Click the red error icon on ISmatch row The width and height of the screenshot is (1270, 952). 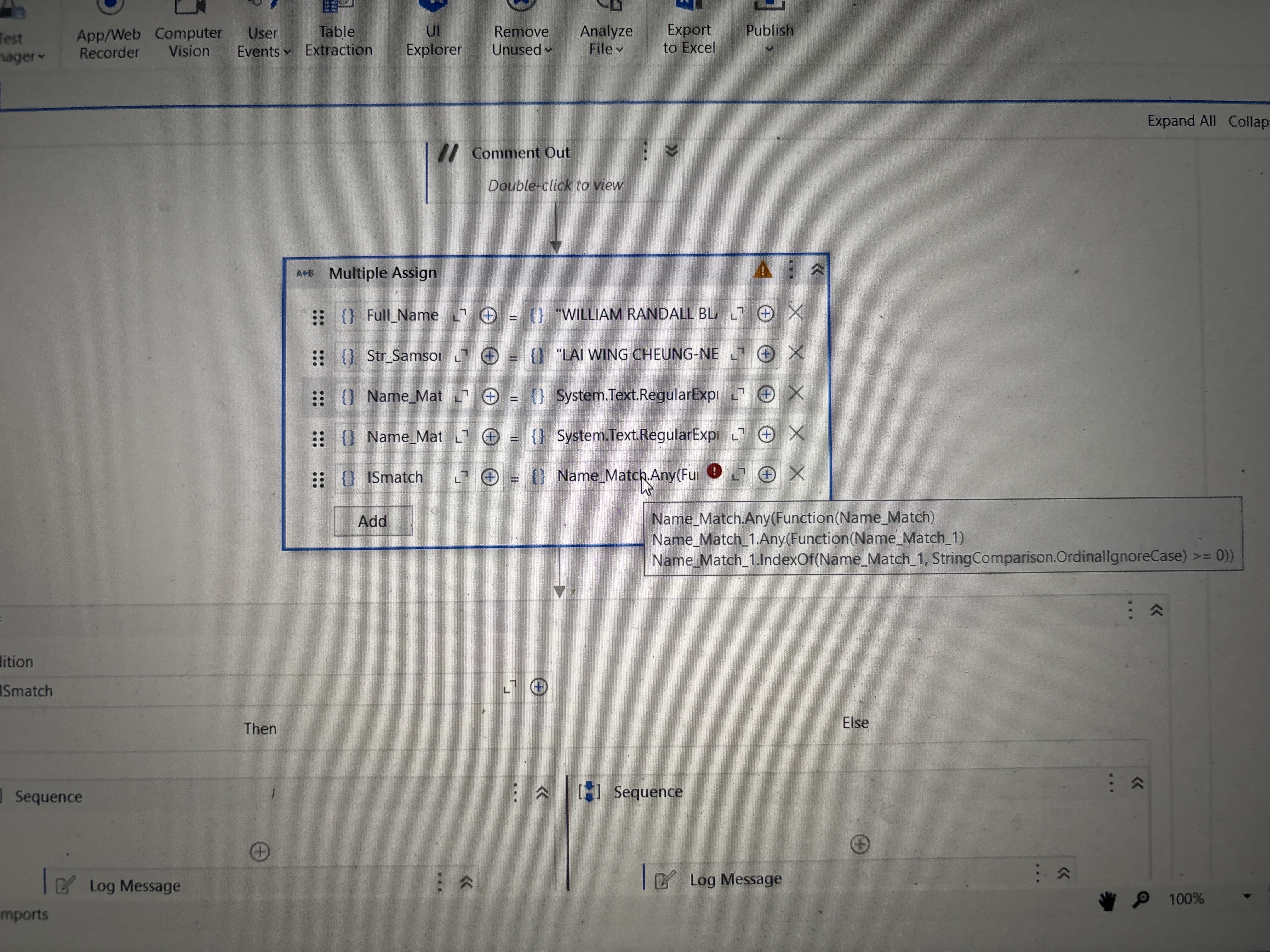pyautogui.click(x=714, y=472)
